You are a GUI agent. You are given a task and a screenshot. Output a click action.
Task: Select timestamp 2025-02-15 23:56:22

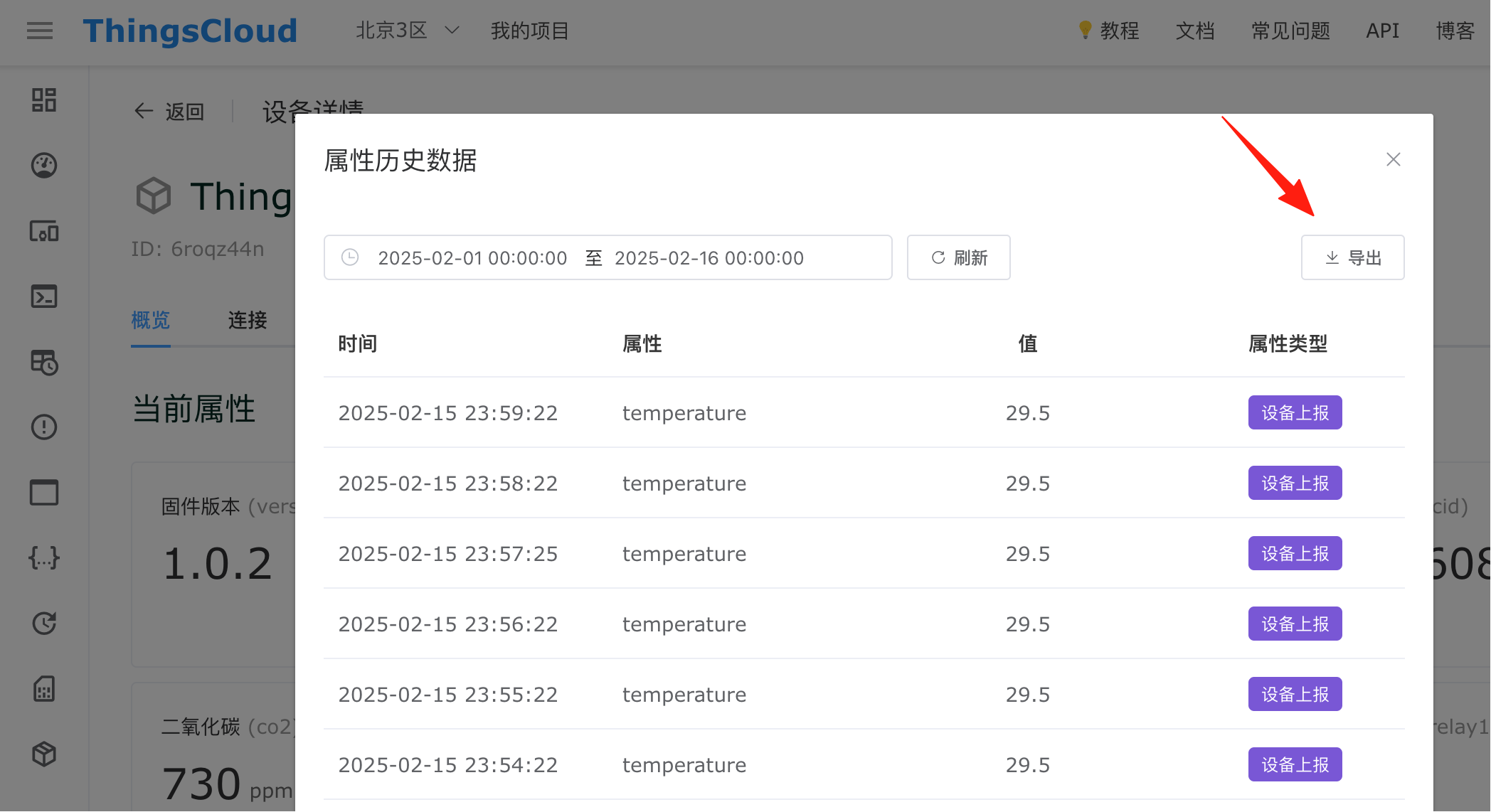[x=448, y=624]
